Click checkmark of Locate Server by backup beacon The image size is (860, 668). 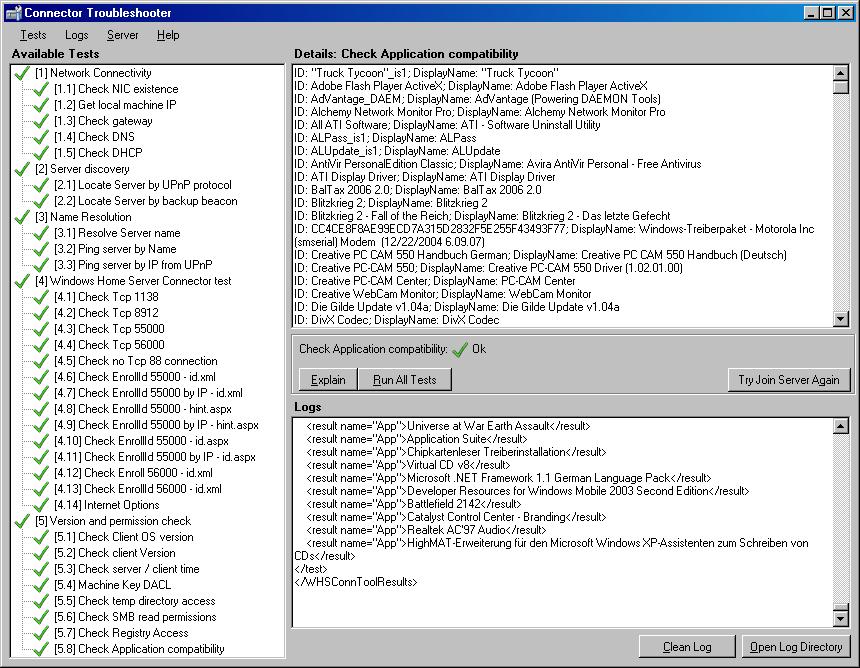click(41, 201)
